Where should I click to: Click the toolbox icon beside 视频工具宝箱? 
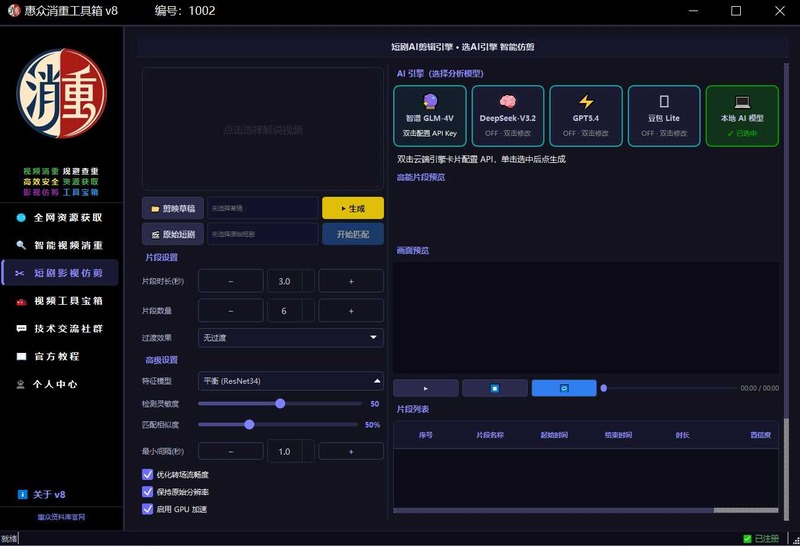(21, 302)
